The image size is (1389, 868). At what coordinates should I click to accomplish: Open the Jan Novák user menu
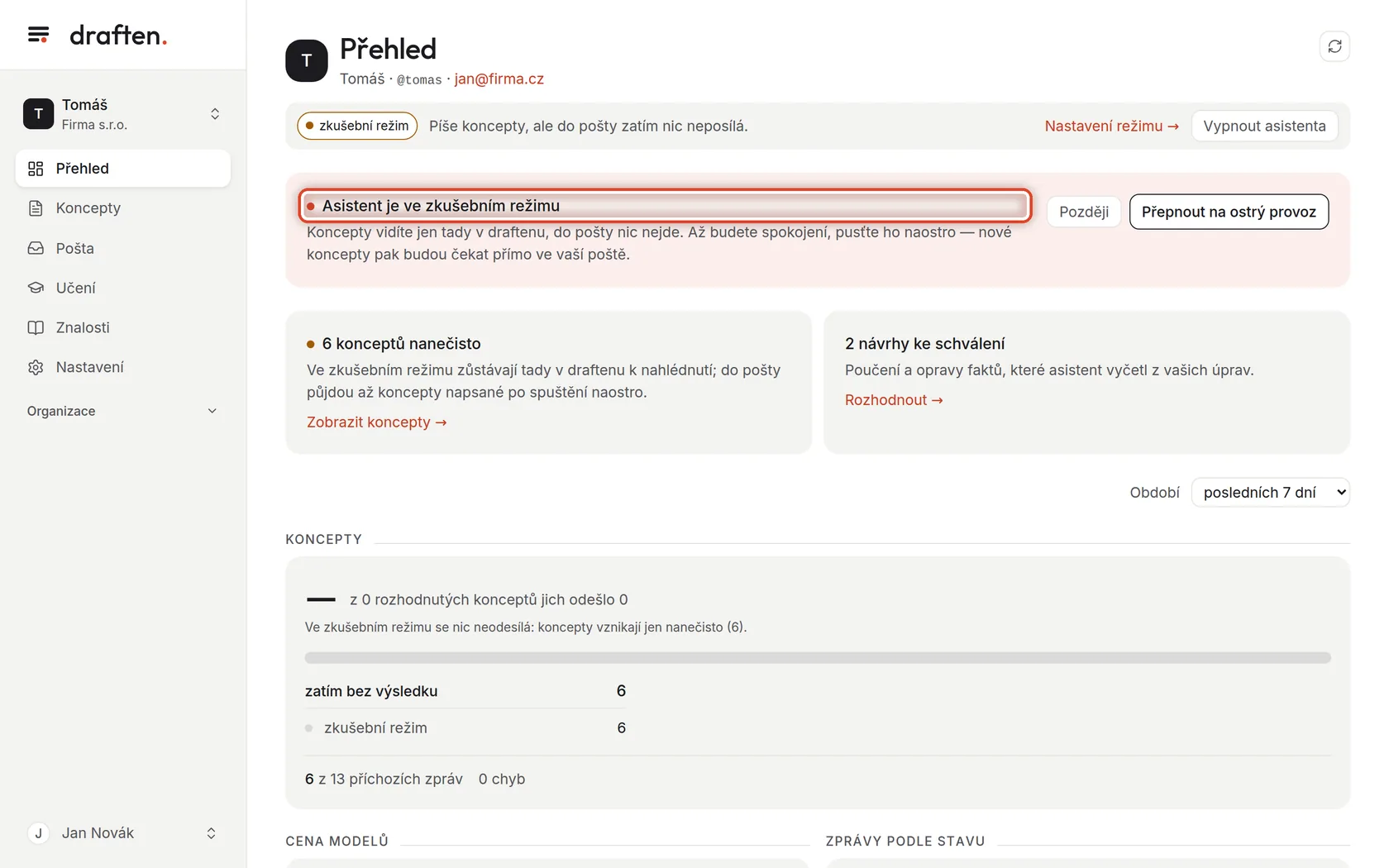[x=122, y=833]
